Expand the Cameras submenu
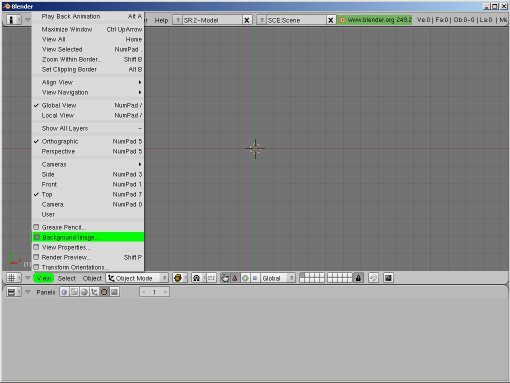Viewport: 510px width, 383px height. [x=88, y=164]
